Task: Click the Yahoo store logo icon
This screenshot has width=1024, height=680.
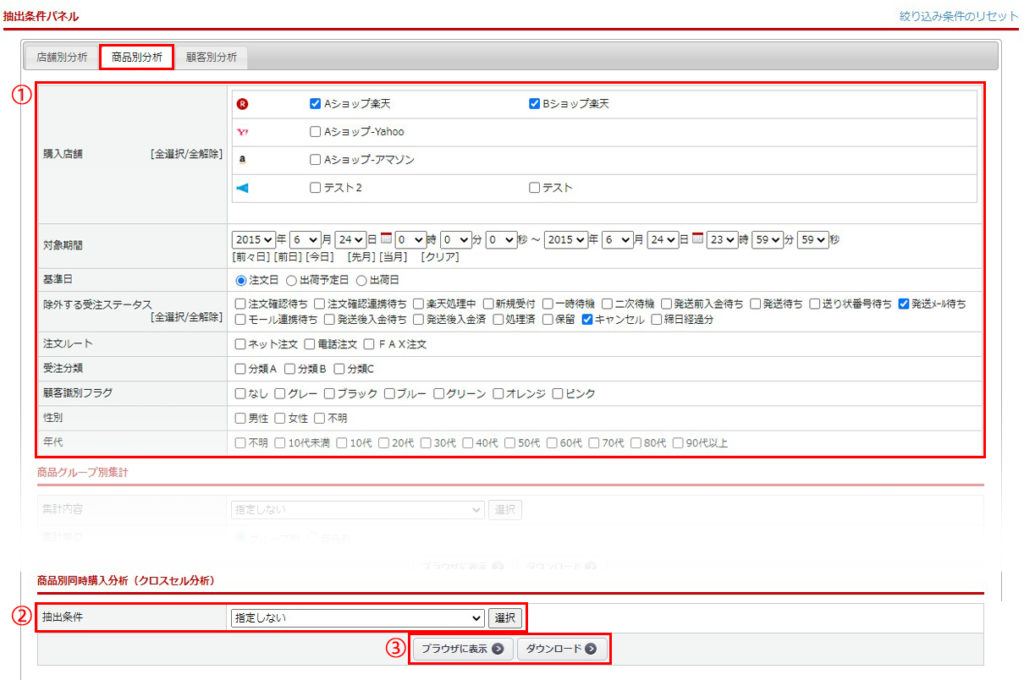Action: (x=242, y=132)
